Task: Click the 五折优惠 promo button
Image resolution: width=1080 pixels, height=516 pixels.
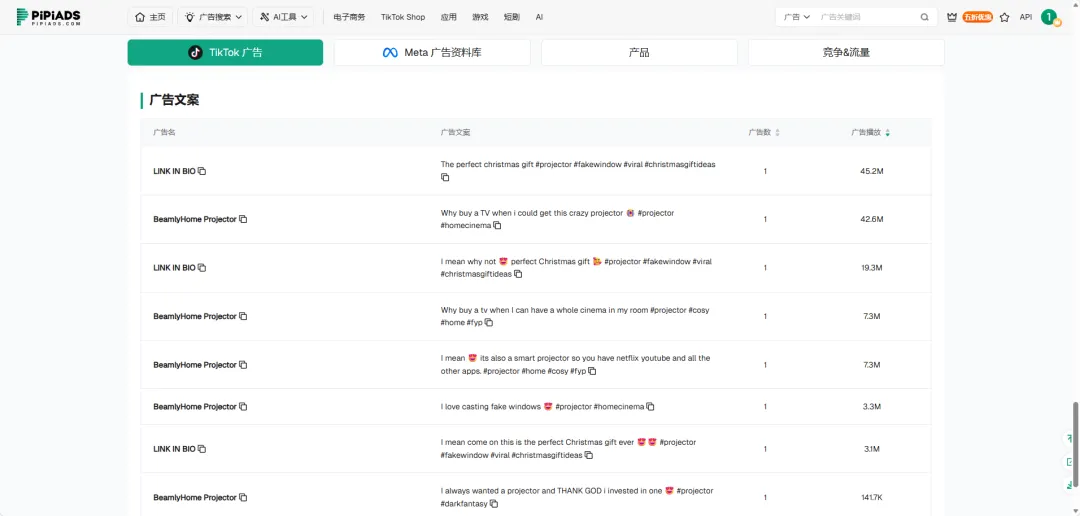Action: point(977,17)
